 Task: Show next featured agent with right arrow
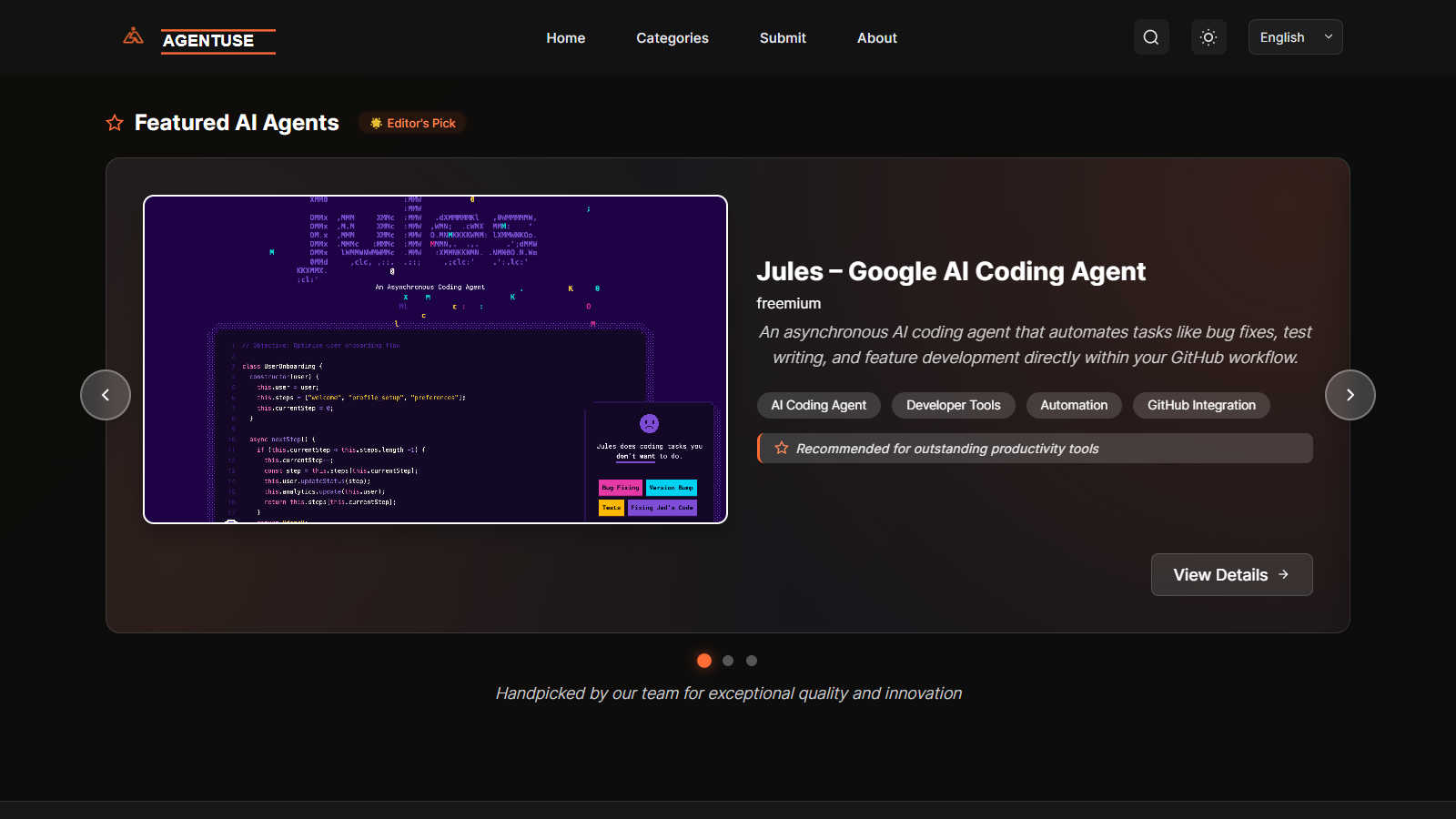(x=1350, y=395)
